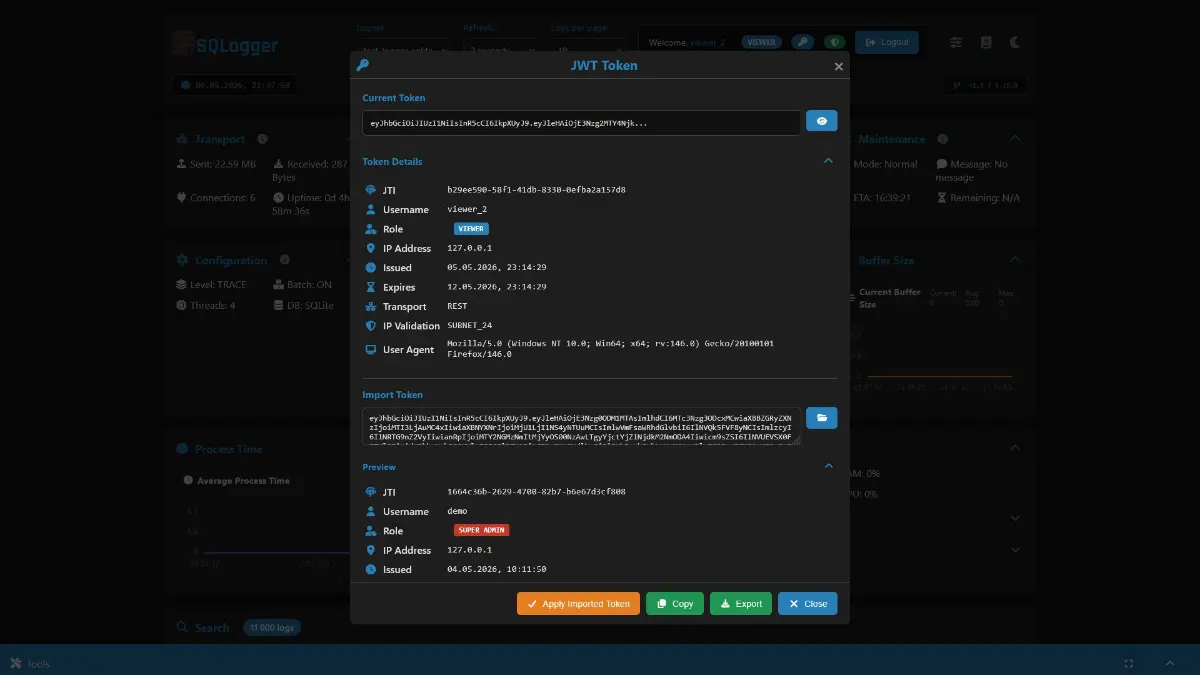Click the Issued clock icon in Preview

(371, 570)
